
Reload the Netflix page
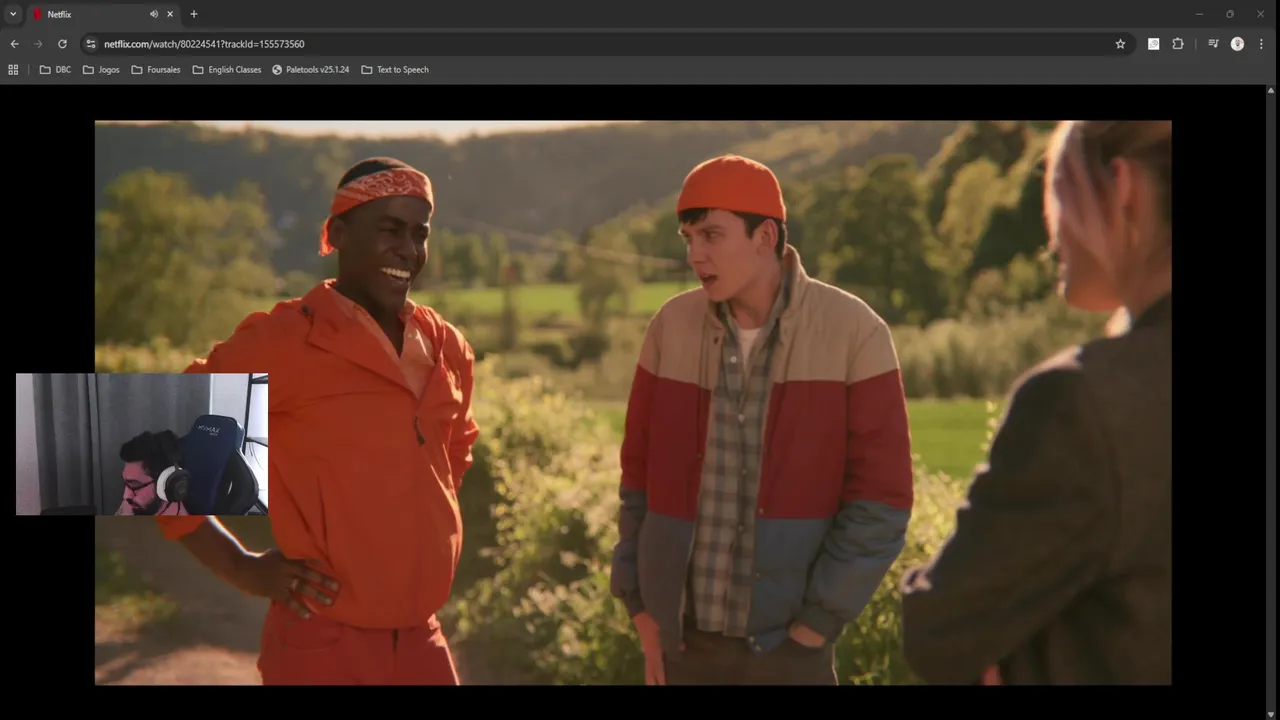coord(62,44)
